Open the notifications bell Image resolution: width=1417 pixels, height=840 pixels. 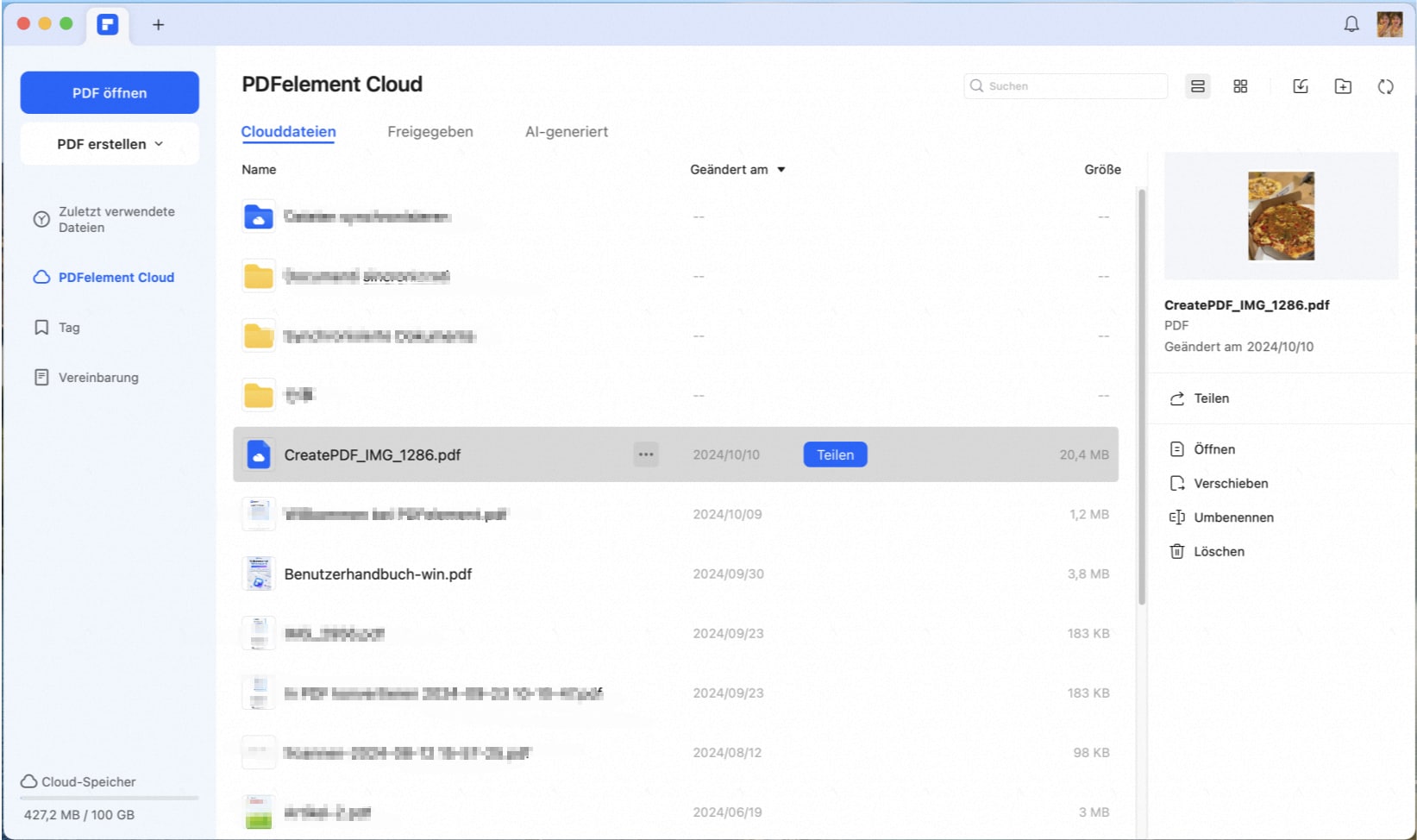point(1351,24)
